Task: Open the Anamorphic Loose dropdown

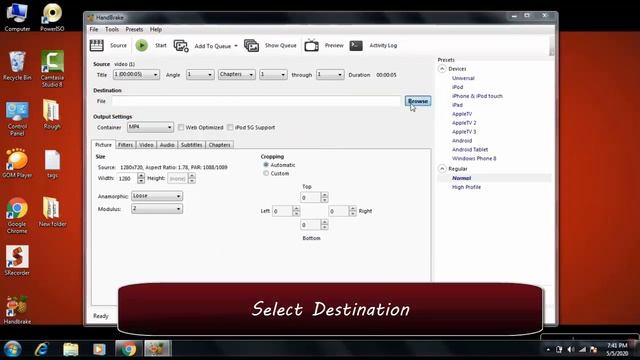Action: [156, 196]
